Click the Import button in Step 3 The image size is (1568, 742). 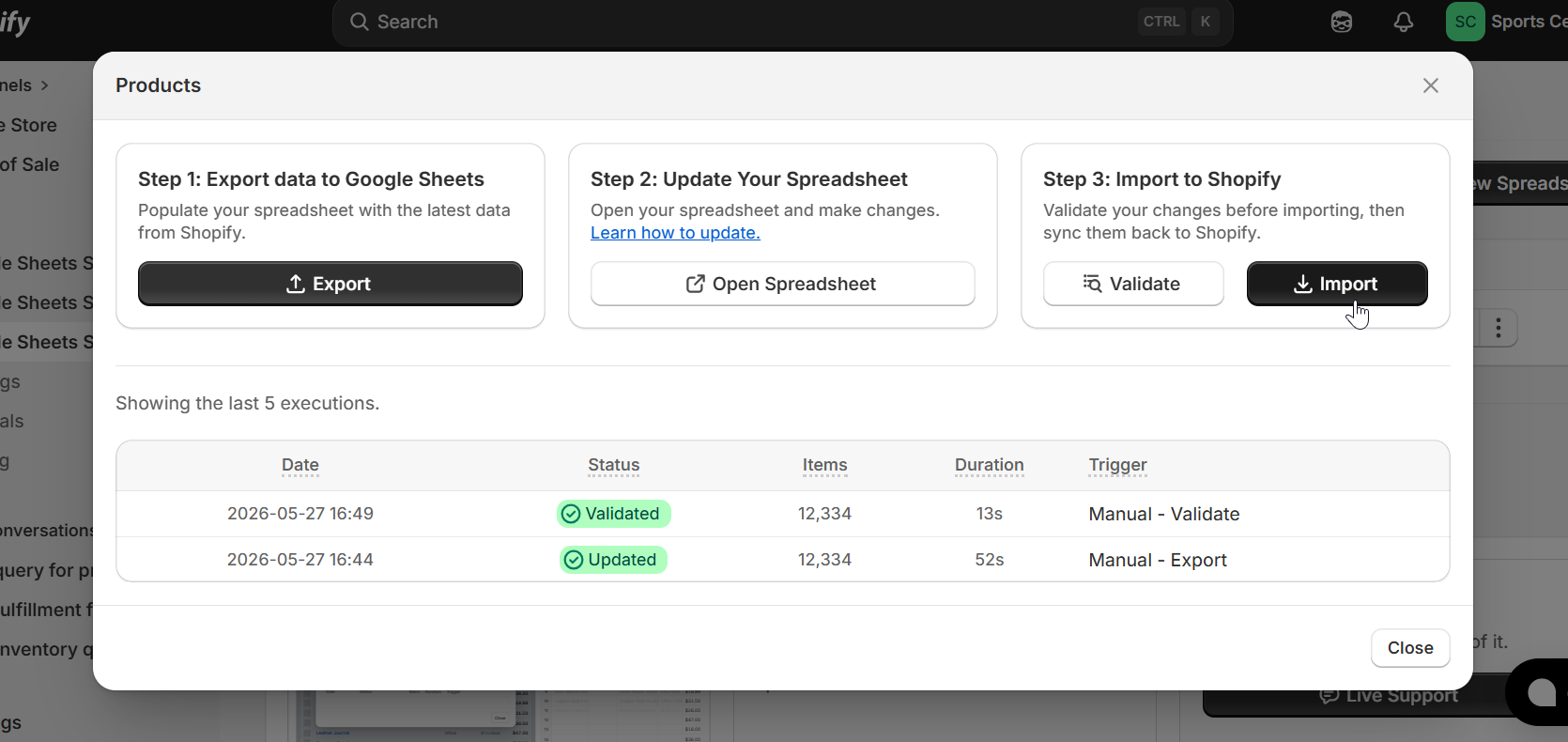1337,284
